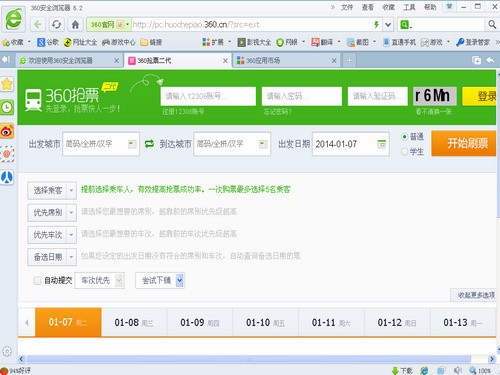Select date tab 01-10 周五
The width and height of the screenshot is (500, 375).
265,322
